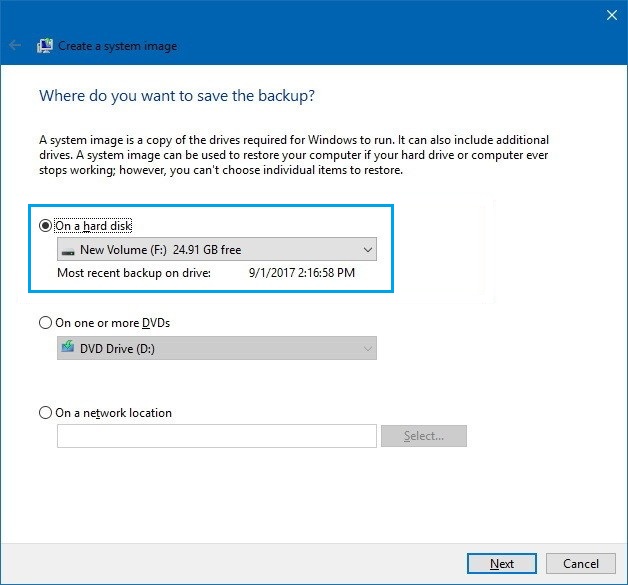Screen dimensions: 628x585
Task: Click the network location path field
Action: tap(217, 436)
